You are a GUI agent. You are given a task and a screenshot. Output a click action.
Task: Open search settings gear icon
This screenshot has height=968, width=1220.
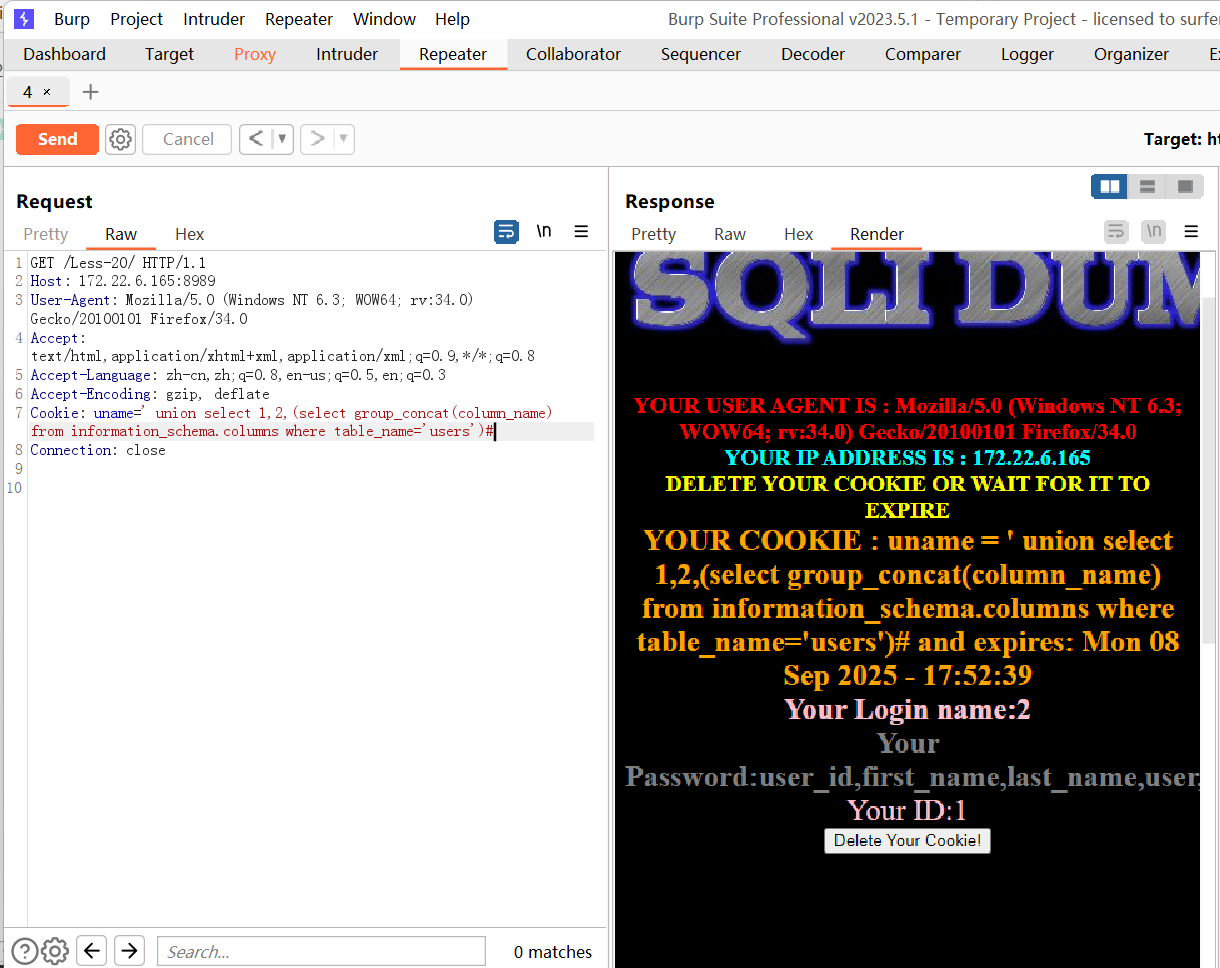(56, 951)
